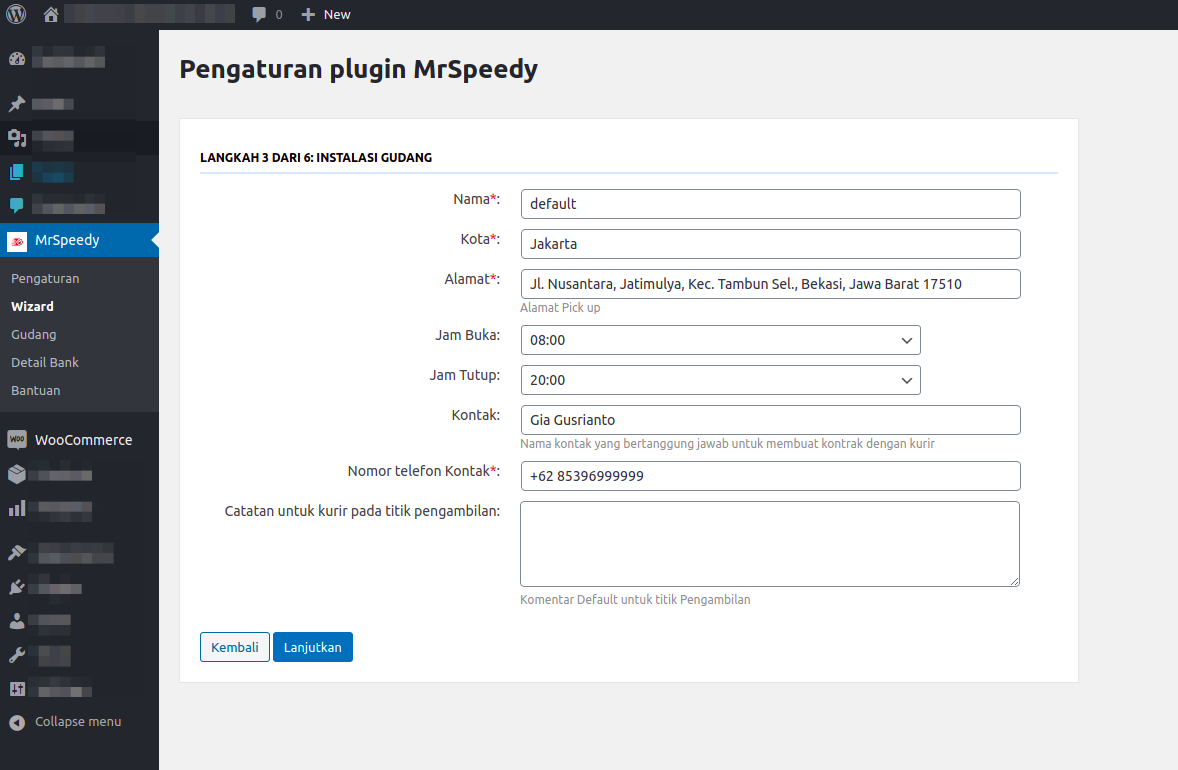Grab the textarea resize handle

(1014, 581)
